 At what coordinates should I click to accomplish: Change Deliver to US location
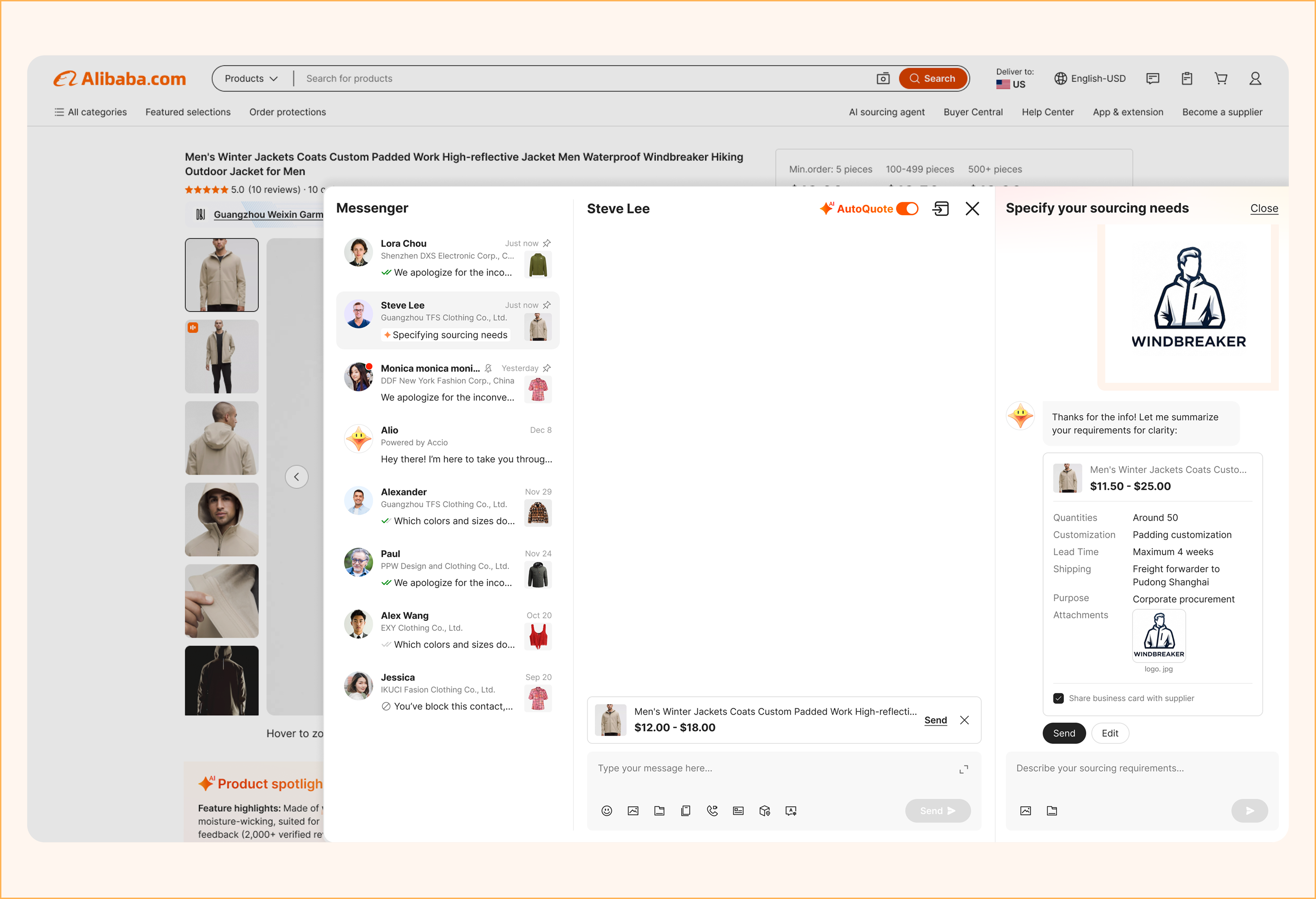click(x=1015, y=79)
